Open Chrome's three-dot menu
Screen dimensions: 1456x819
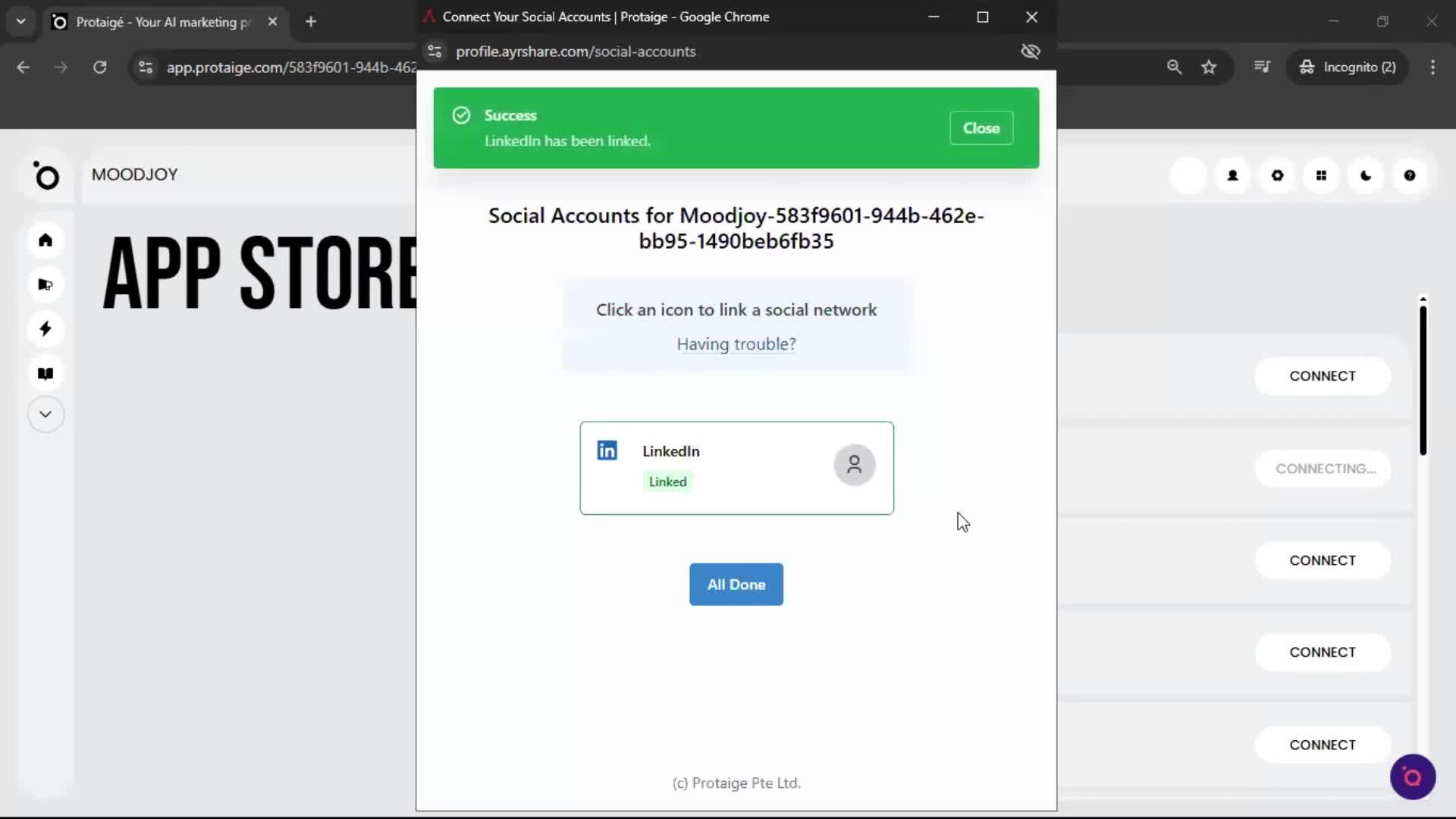(1432, 67)
